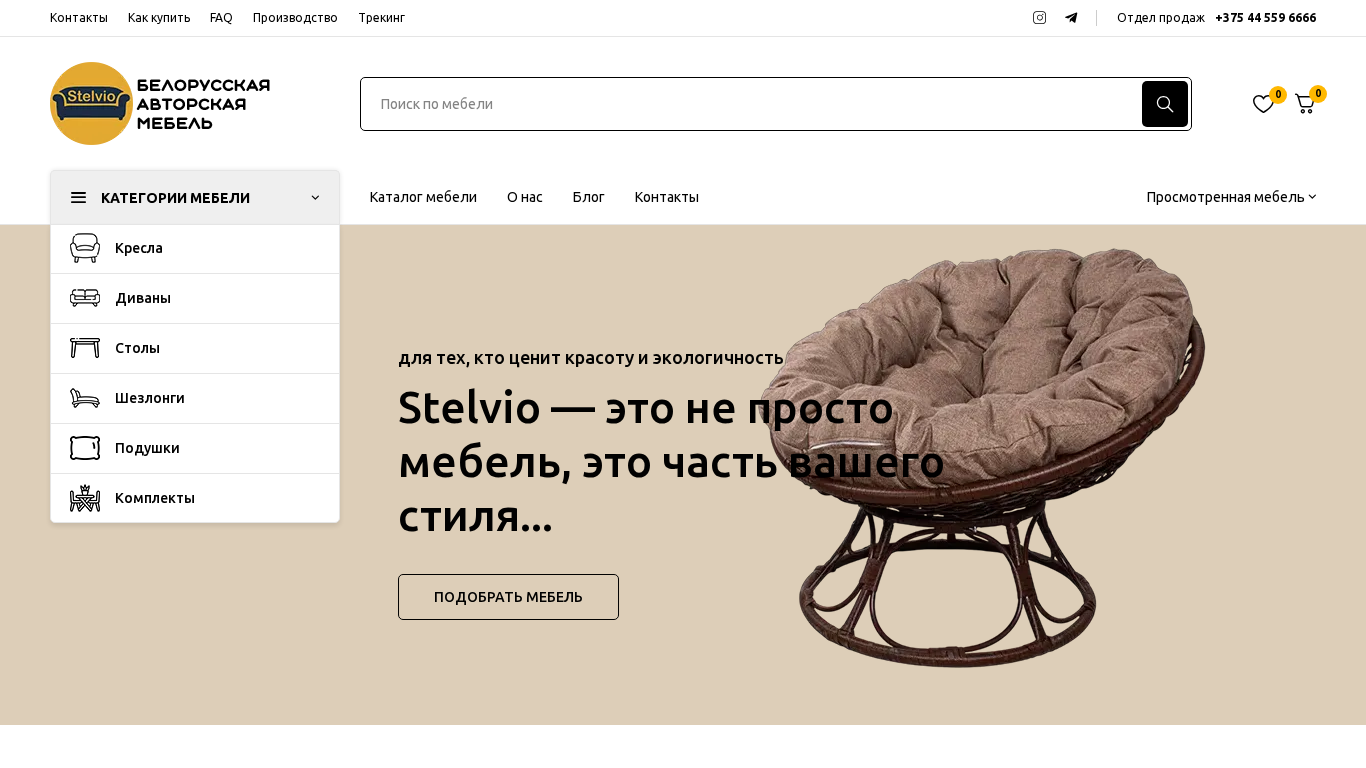This screenshot has width=1366, height=768.
Task: Select the Шезлонги lounger category icon
Action: (85, 398)
